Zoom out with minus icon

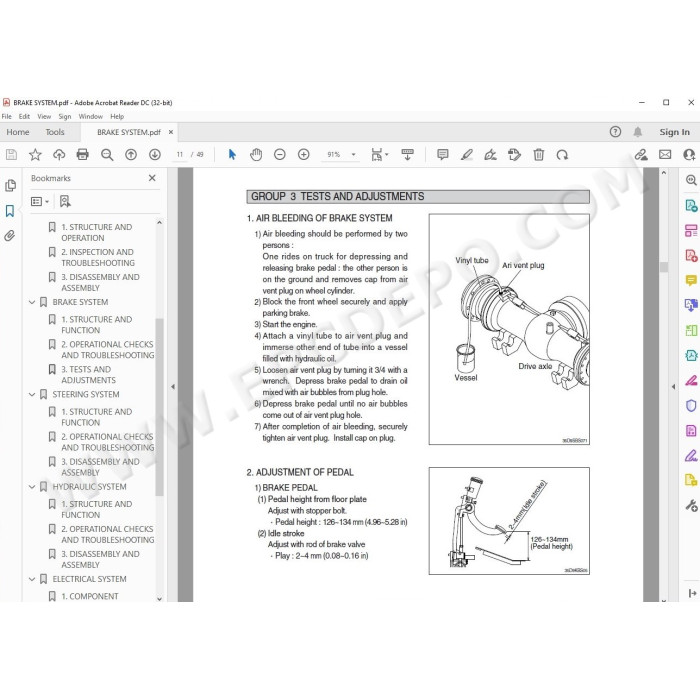click(x=279, y=155)
